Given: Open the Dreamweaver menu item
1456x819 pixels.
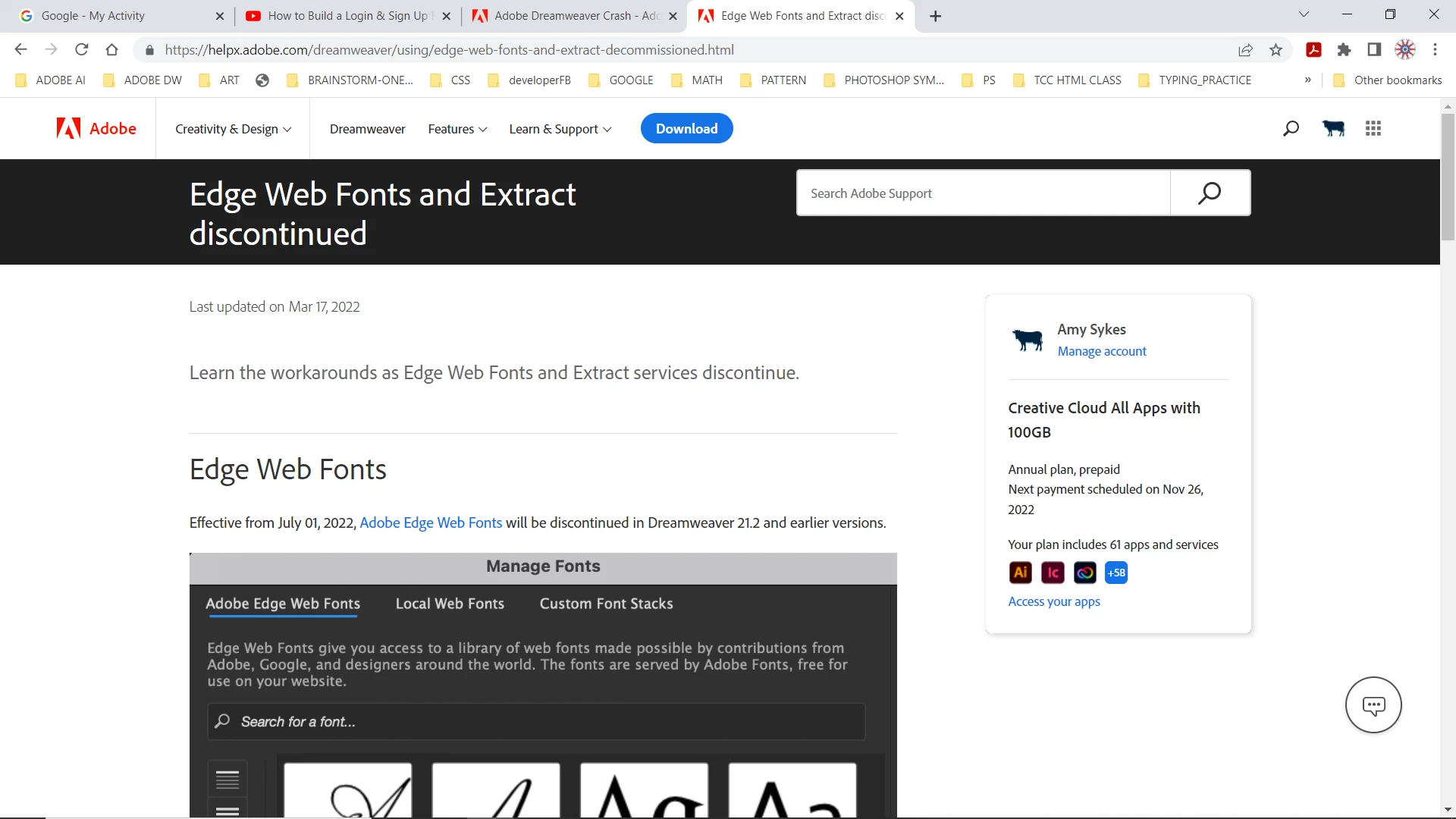Looking at the screenshot, I should coord(367,129).
